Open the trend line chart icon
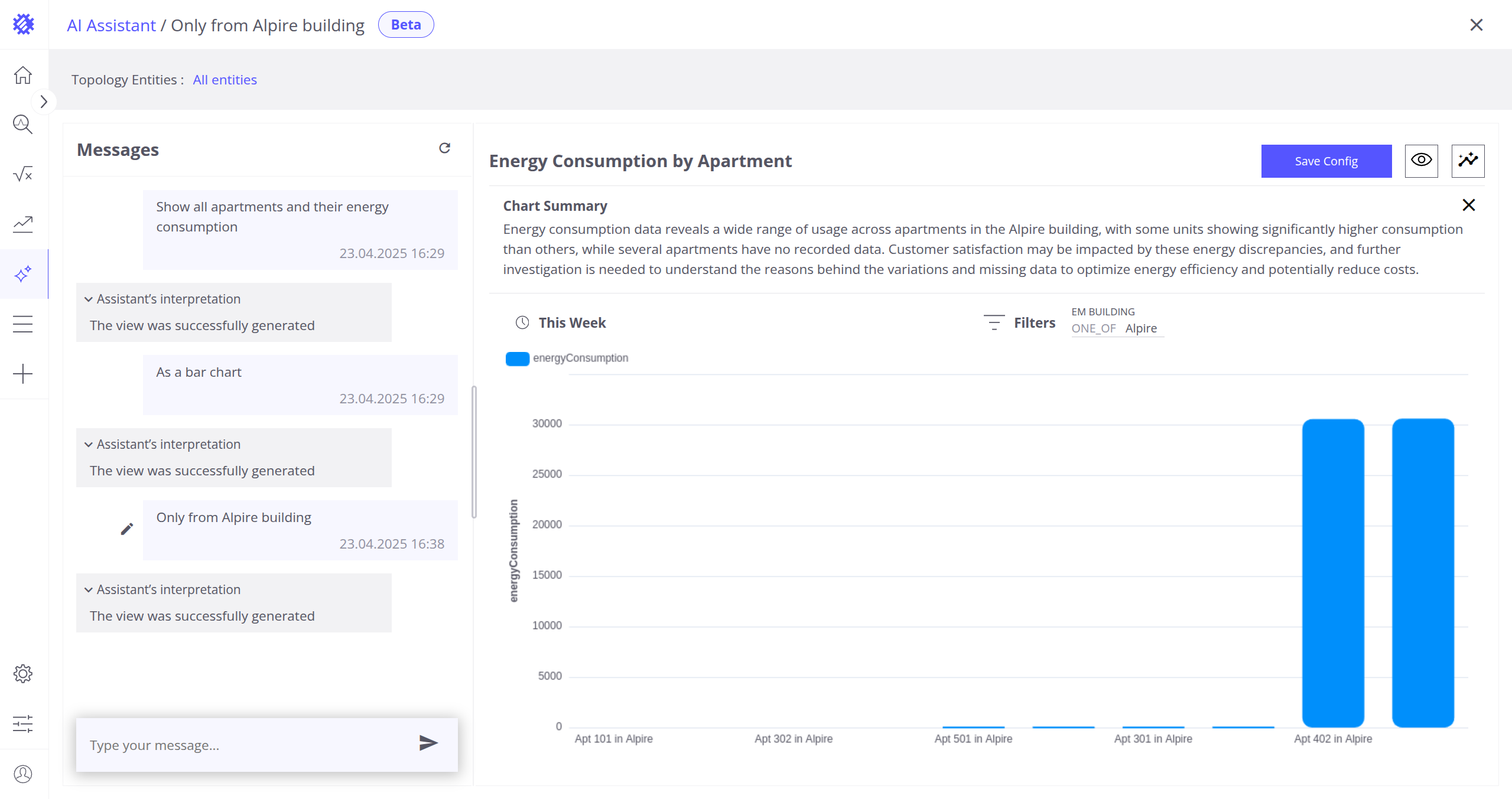The width and height of the screenshot is (1512, 799). 23,224
